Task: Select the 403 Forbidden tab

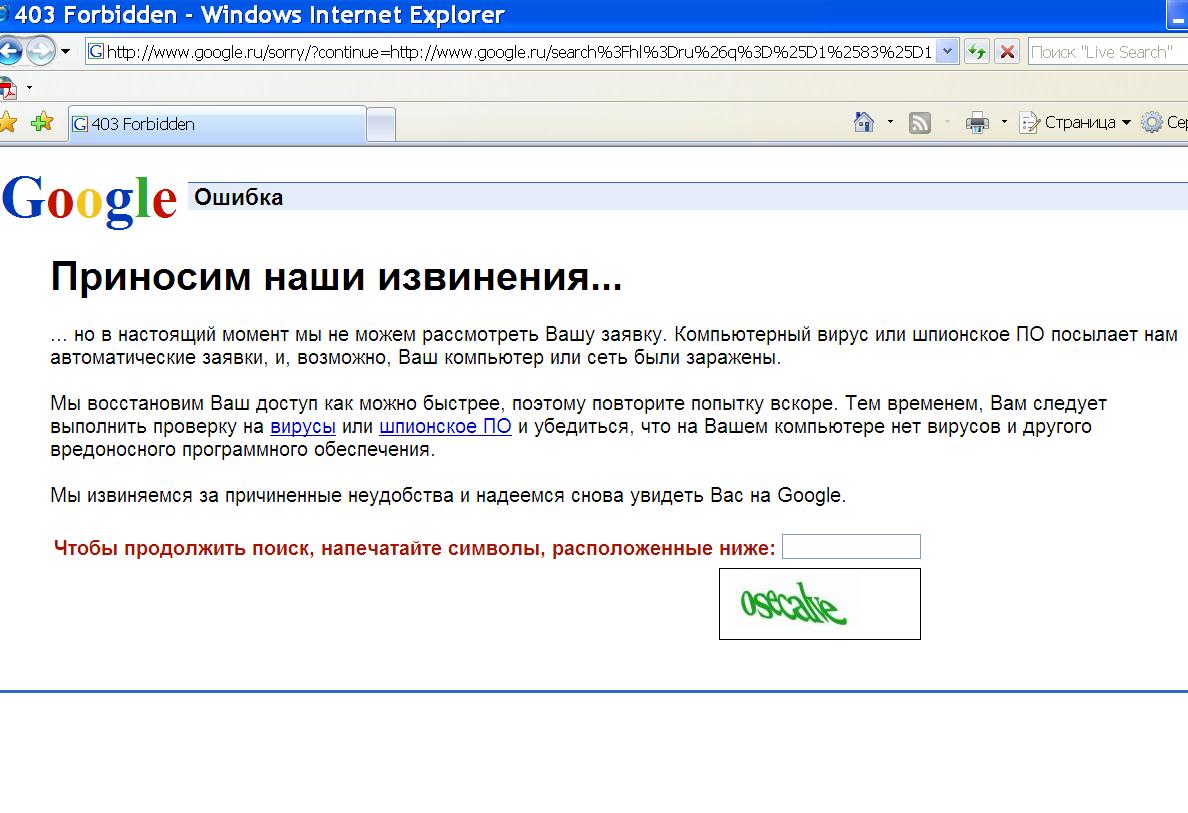Action: tap(217, 124)
